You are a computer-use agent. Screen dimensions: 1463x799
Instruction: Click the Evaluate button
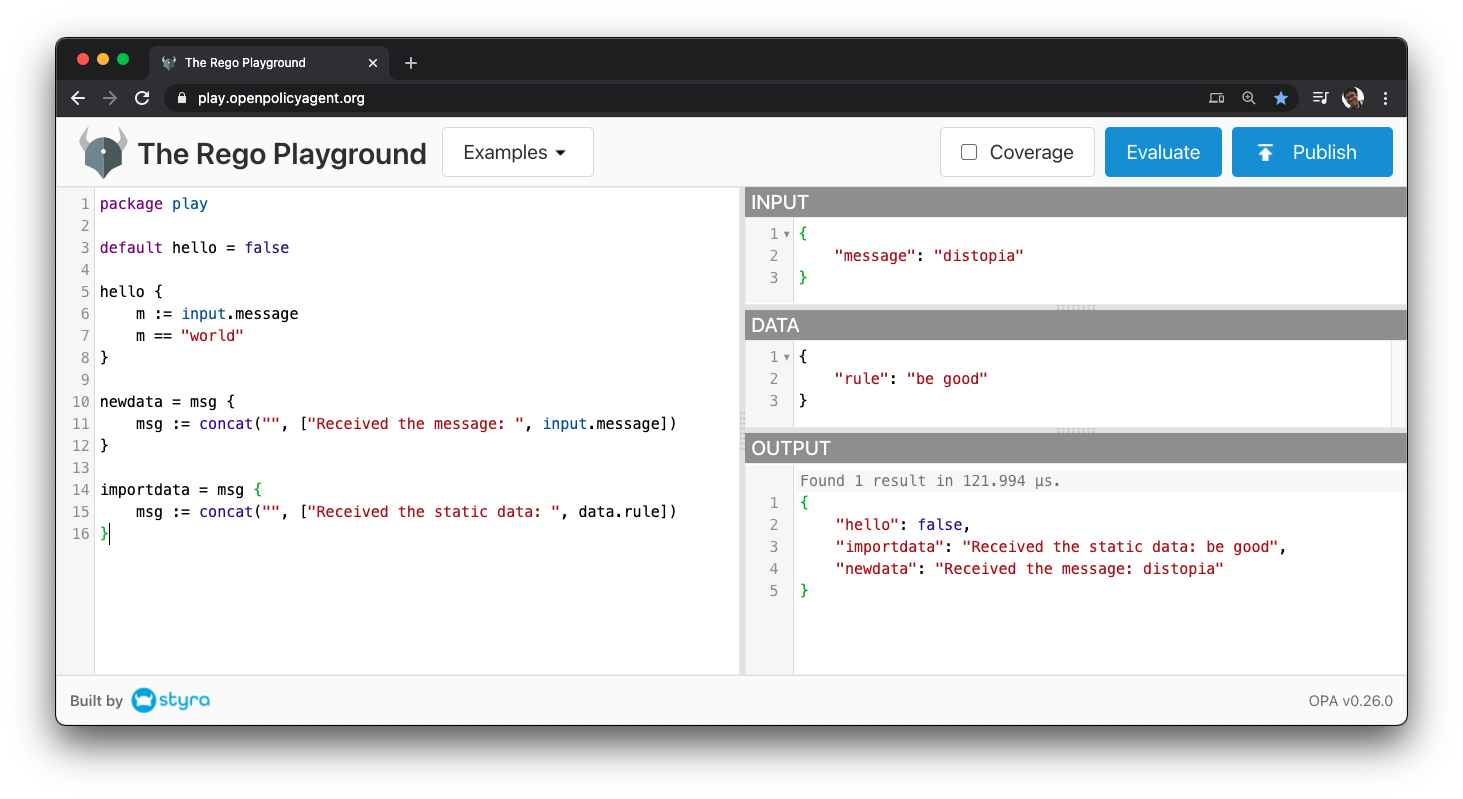(1163, 152)
